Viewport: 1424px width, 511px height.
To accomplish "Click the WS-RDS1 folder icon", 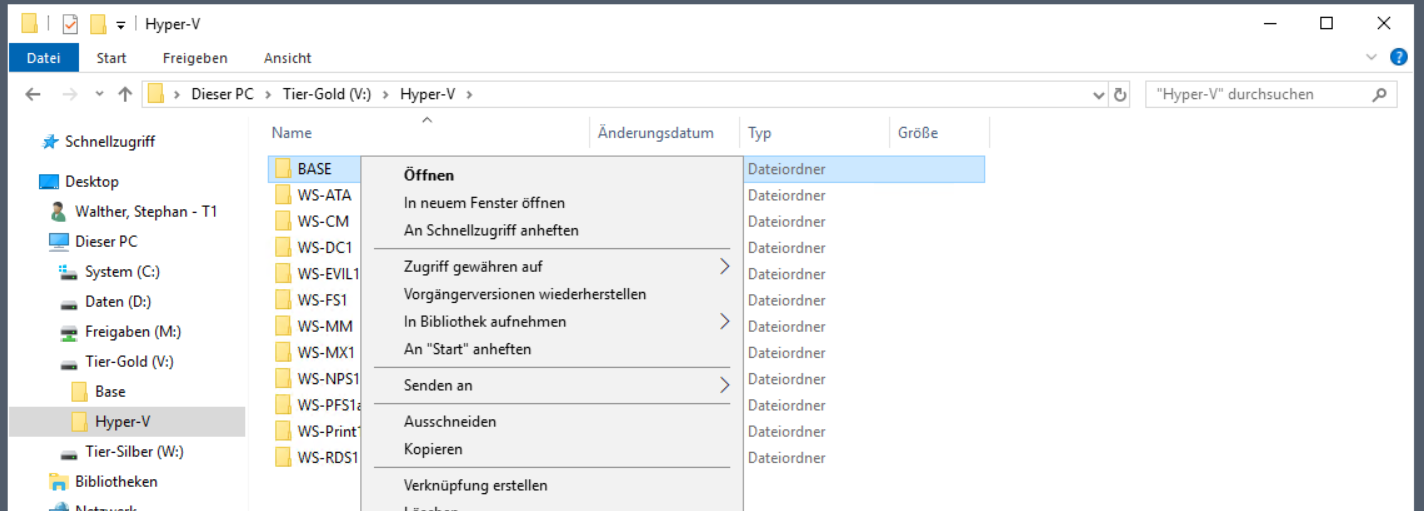I will (x=283, y=458).
